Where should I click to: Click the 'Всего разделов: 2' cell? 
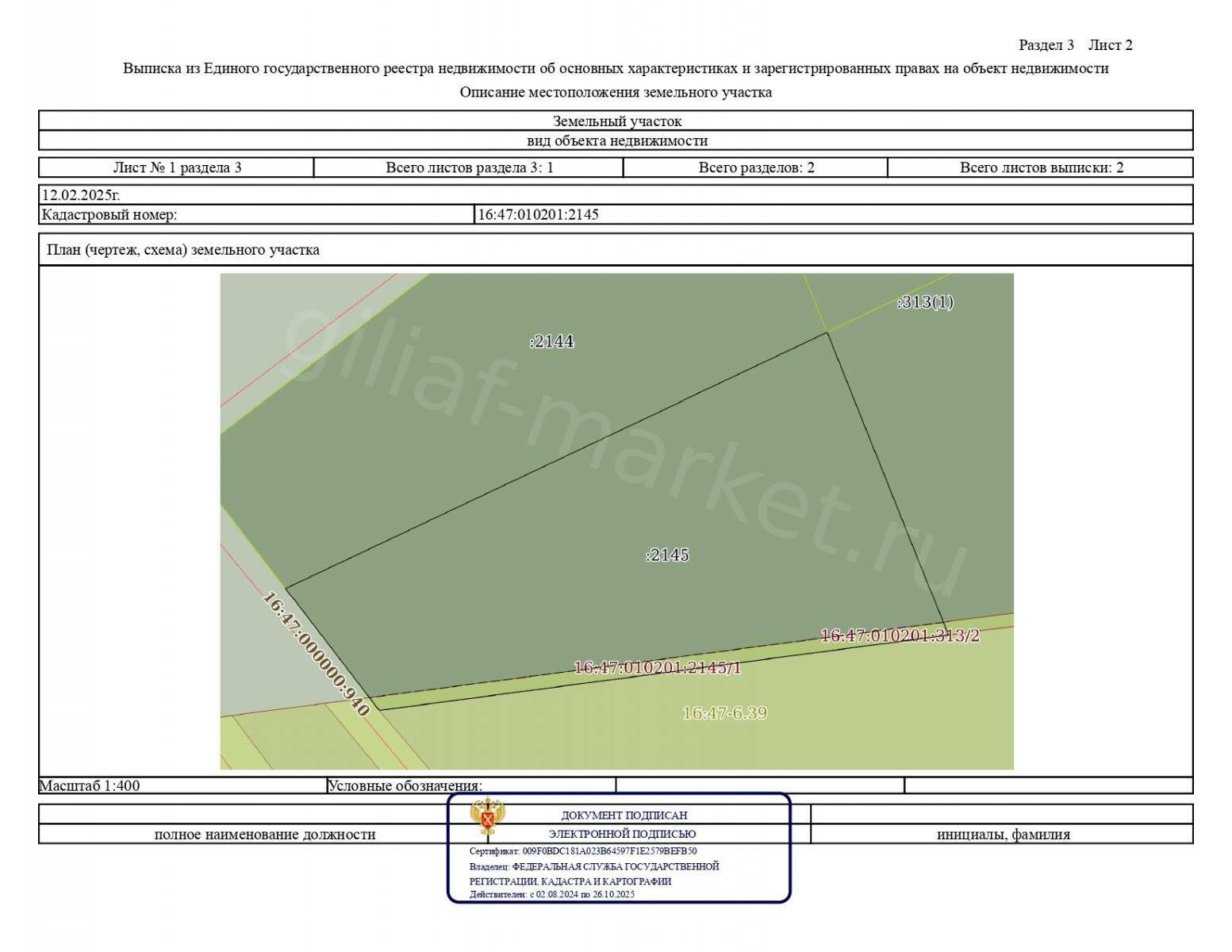[x=756, y=167]
